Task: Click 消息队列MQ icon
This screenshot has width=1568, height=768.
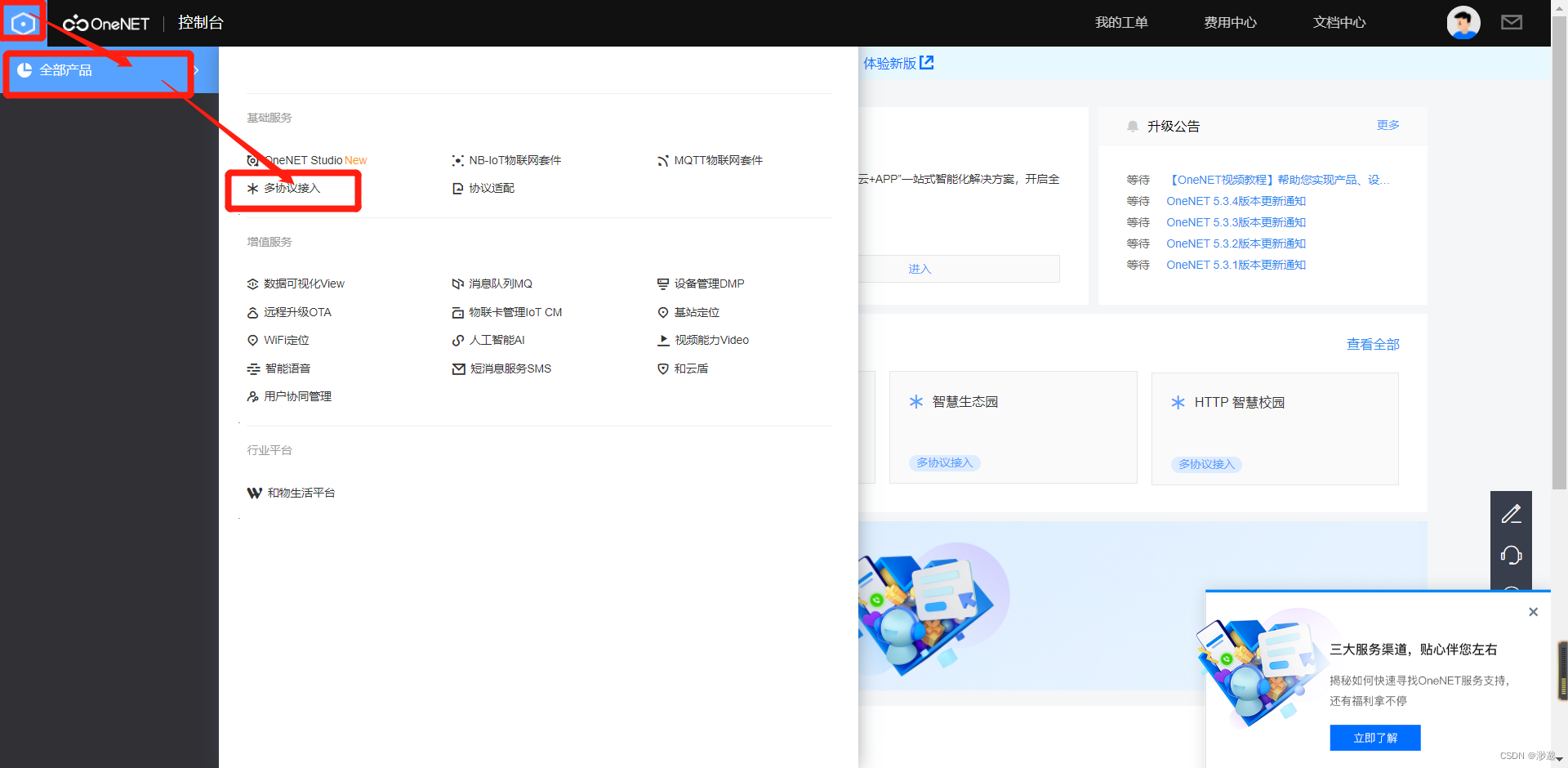Action: coord(458,284)
